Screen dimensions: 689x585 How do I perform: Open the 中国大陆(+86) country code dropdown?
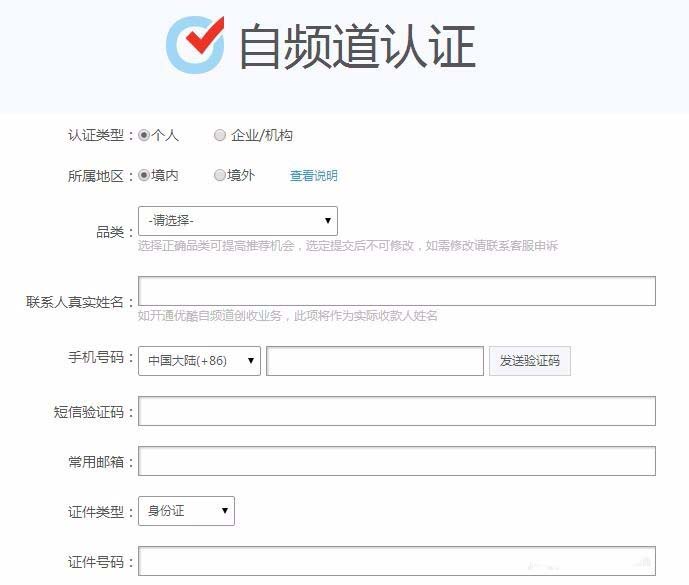[199, 361]
